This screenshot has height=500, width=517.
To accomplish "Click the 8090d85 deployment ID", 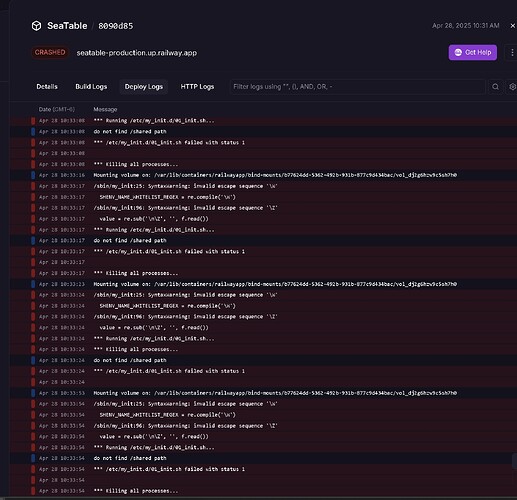I will [115, 26].
